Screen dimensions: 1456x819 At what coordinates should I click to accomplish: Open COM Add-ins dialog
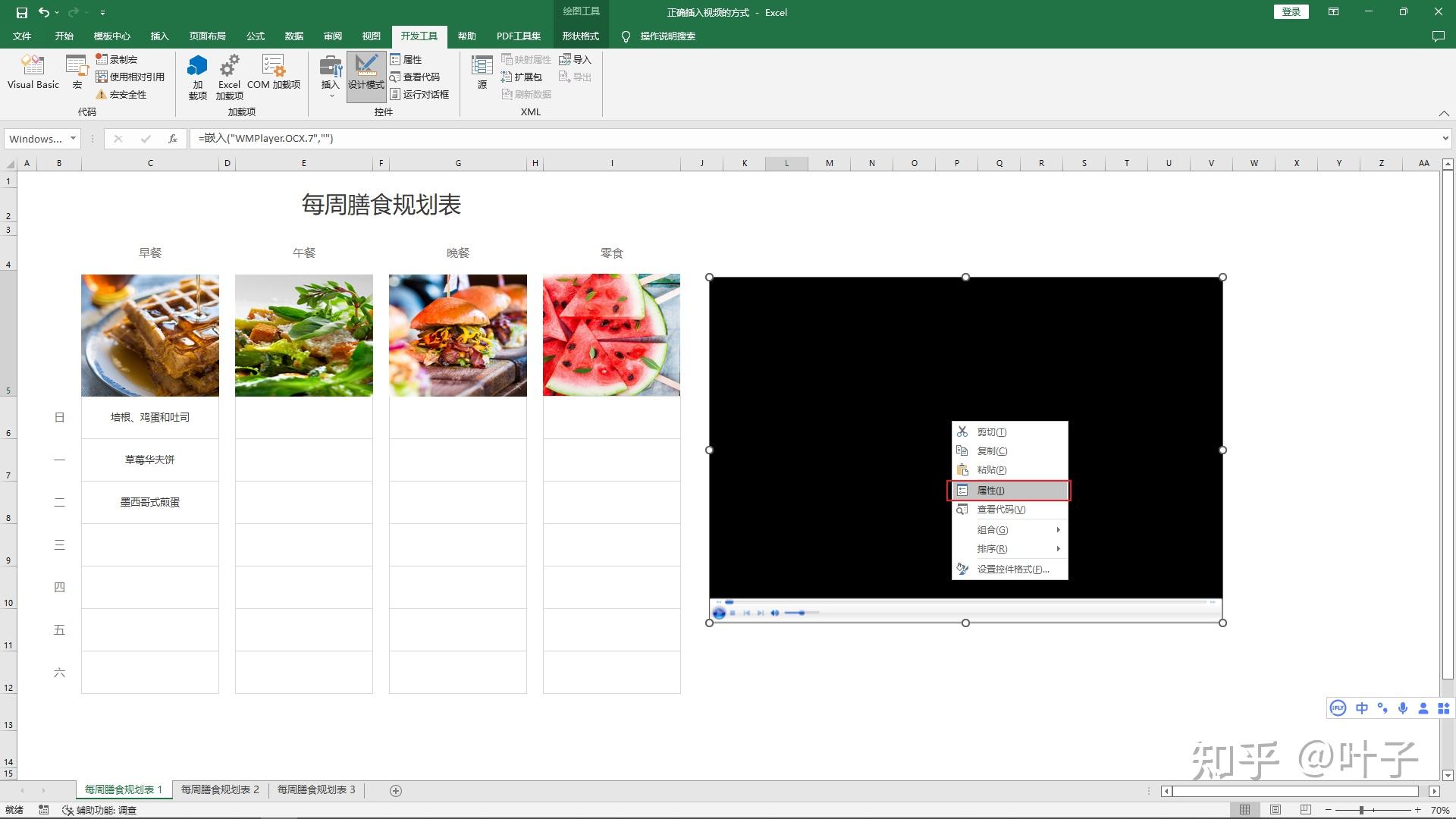click(273, 72)
